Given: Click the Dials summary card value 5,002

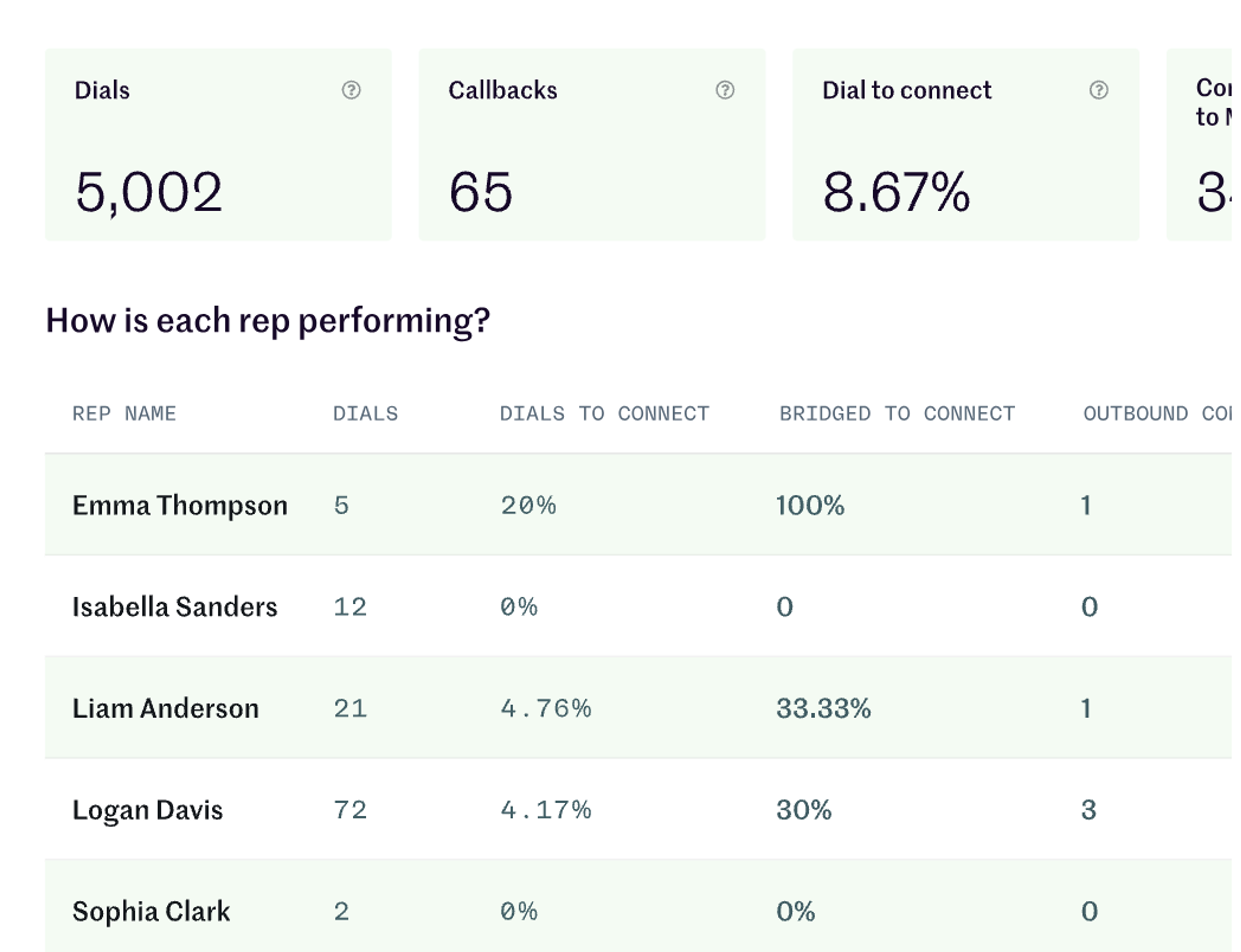Looking at the screenshot, I should [x=148, y=193].
